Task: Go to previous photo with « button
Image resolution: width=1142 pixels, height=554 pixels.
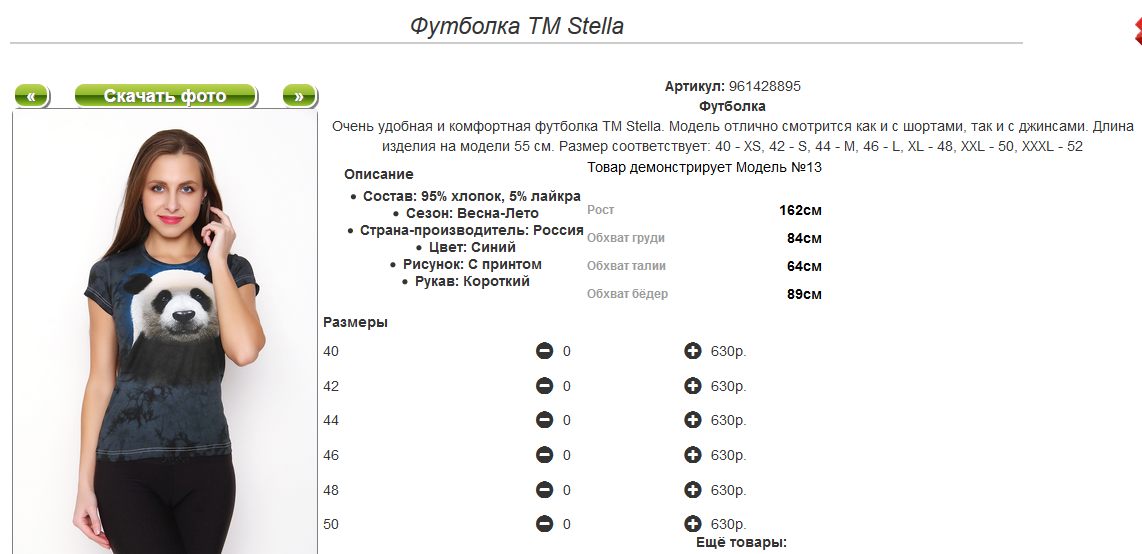Action: (31, 95)
